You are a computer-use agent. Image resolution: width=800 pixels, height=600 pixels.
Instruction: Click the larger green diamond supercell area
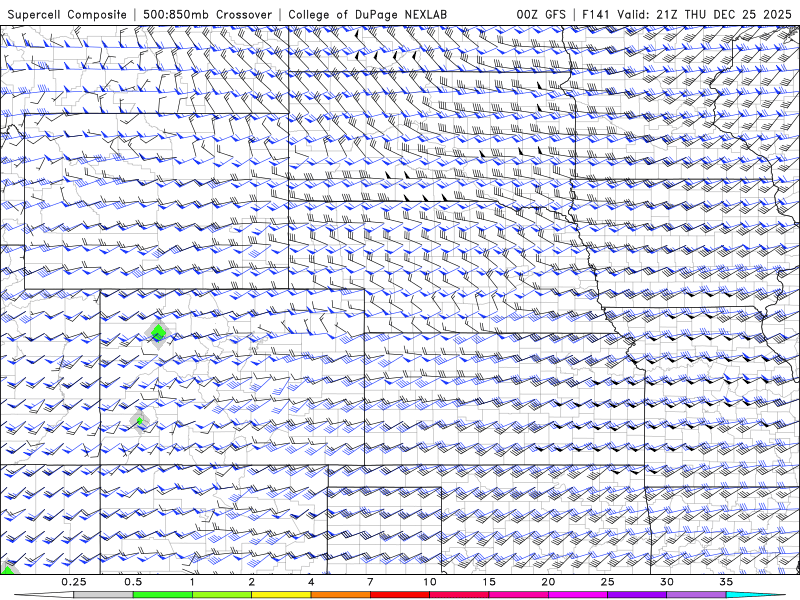click(158, 333)
